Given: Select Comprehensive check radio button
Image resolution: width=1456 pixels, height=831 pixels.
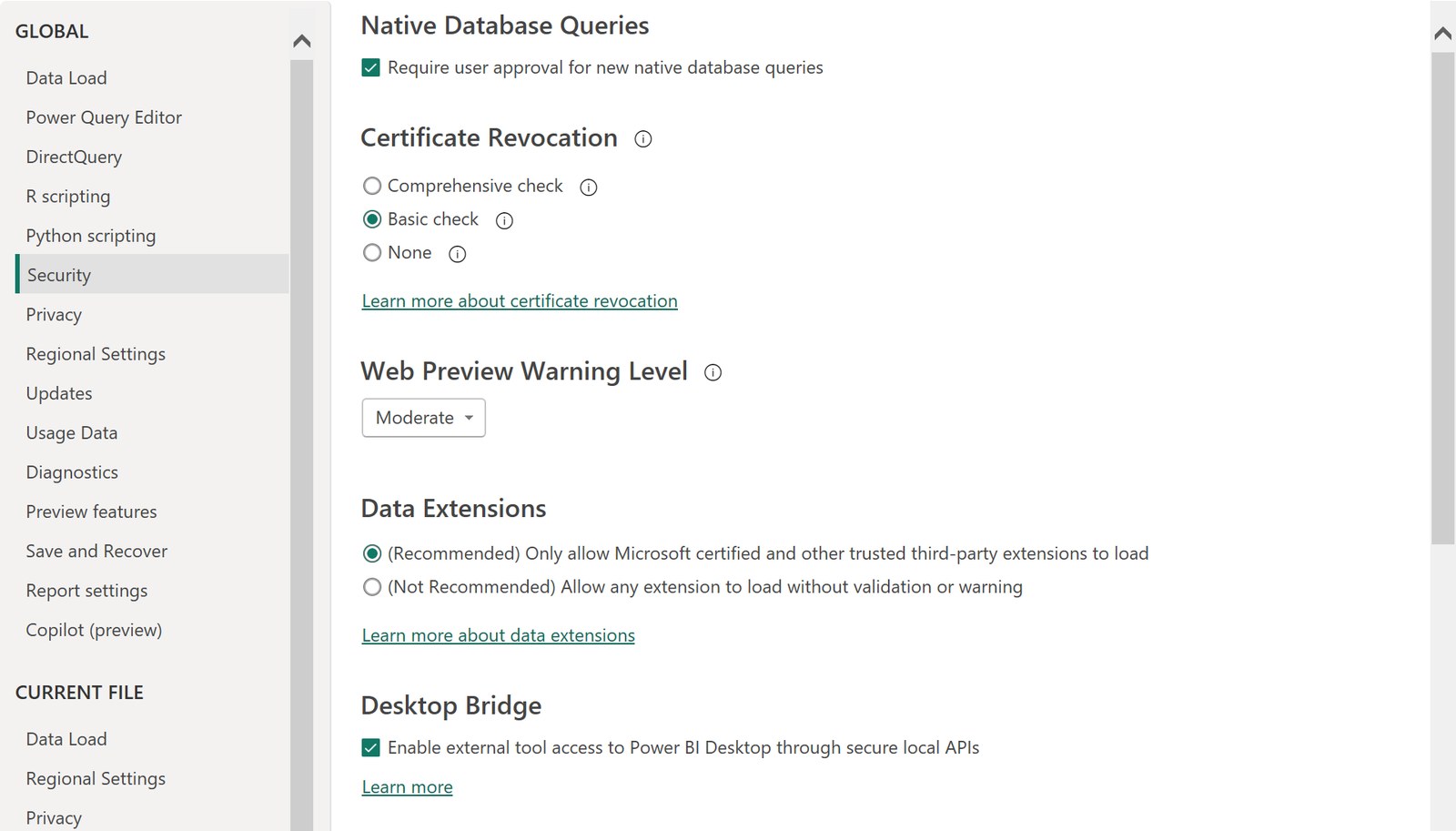Looking at the screenshot, I should 372,186.
